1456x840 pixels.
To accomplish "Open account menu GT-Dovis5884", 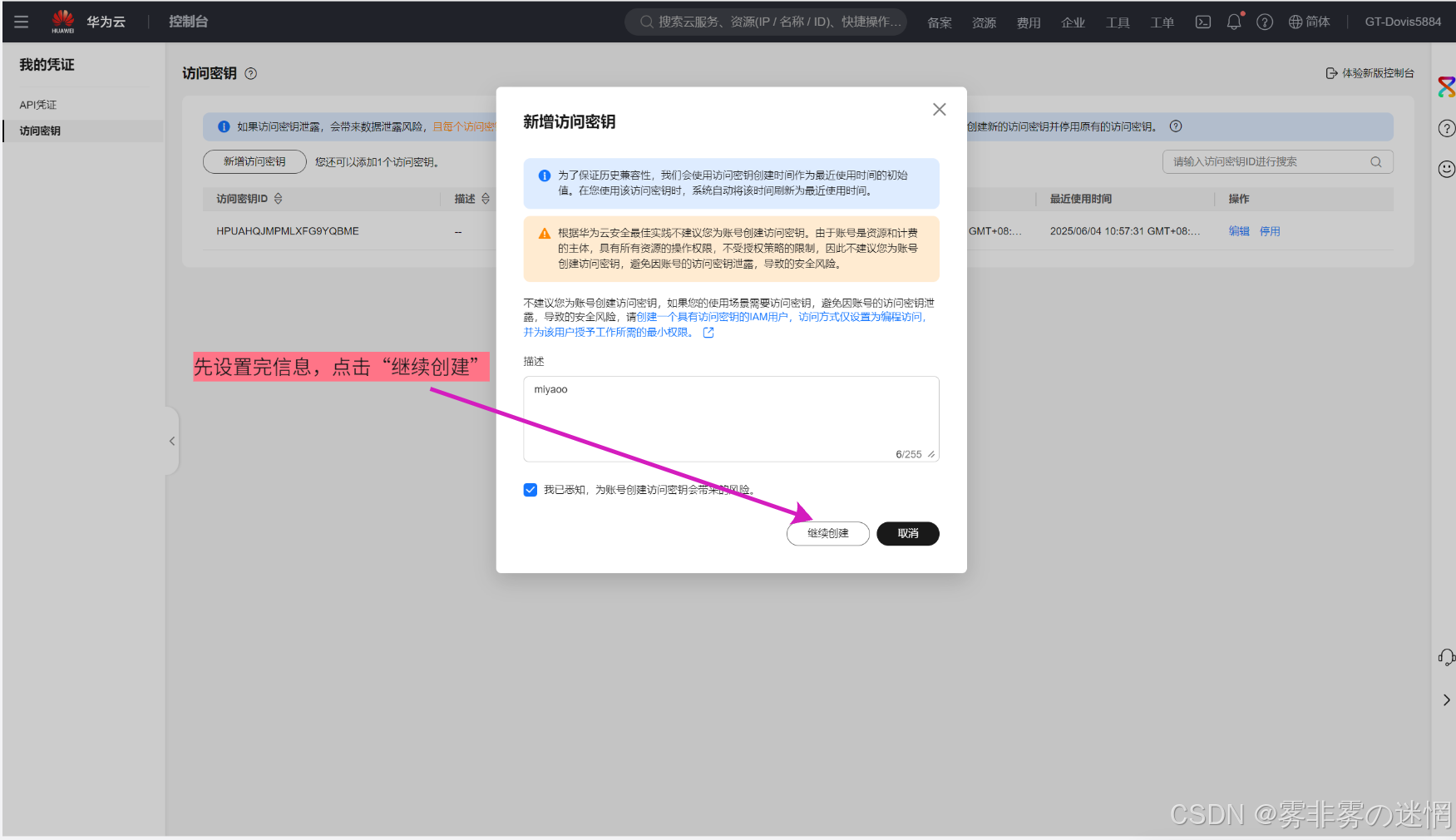I will (1403, 22).
